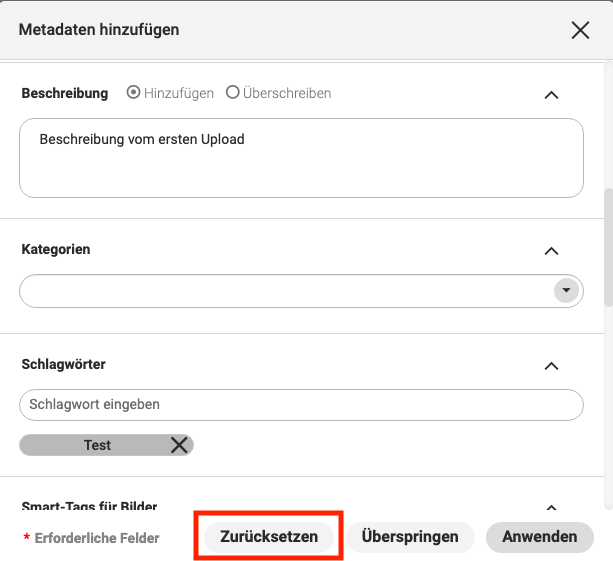
Task: Click the Schlagwörter section heading
Action: coord(63,364)
